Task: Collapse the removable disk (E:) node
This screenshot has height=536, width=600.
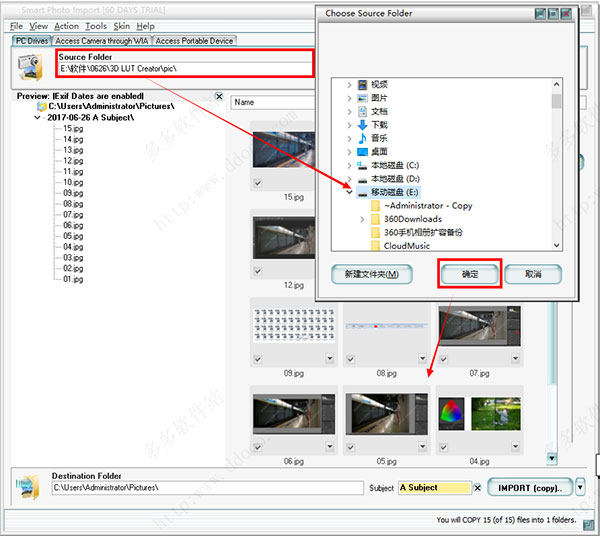Action: [x=349, y=192]
